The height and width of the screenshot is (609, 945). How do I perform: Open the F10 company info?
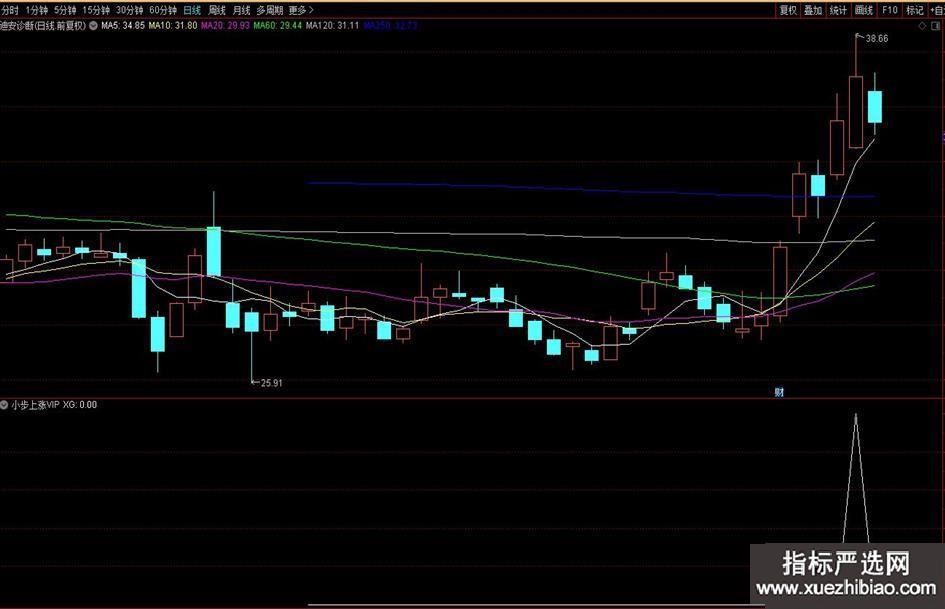click(x=890, y=10)
